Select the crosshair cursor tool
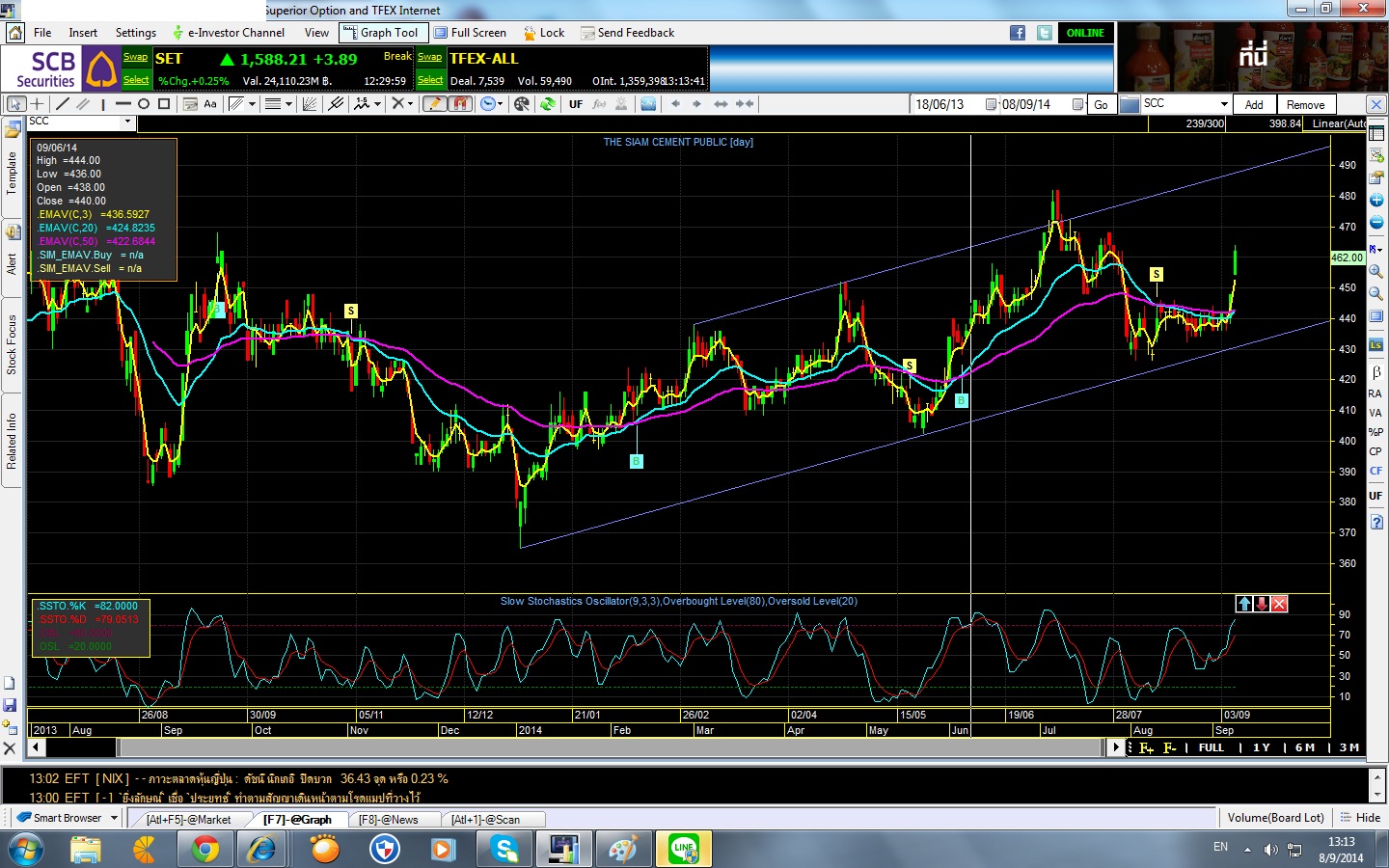This screenshot has width=1389, height=868. [x=37, y=104]
